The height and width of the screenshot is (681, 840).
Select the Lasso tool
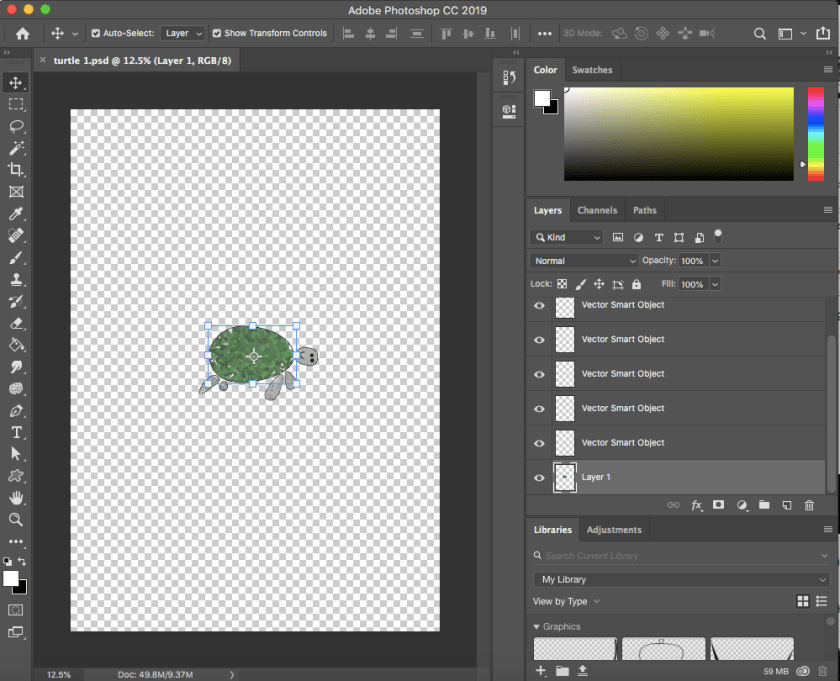point(16,126)
